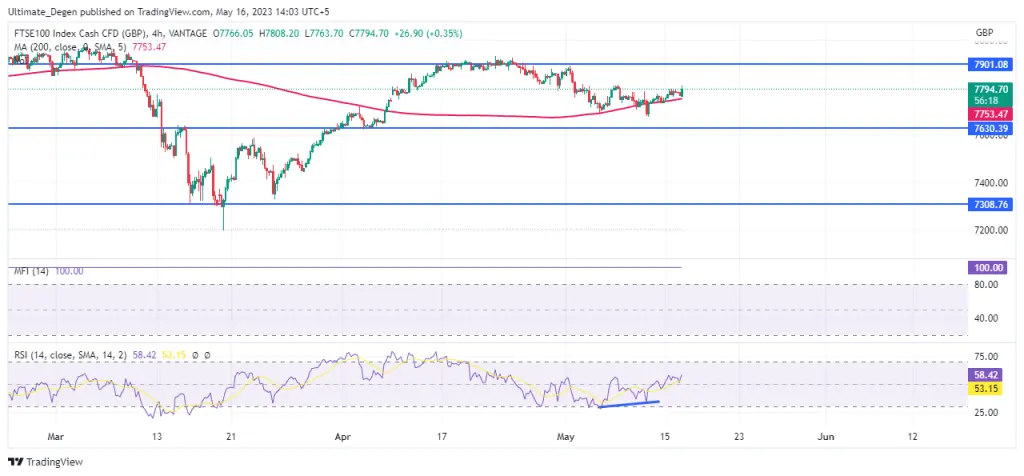Click the 7200.00 price axis value
The width and height of the screenshot is (1024, 476).
[x=990, y=230]
